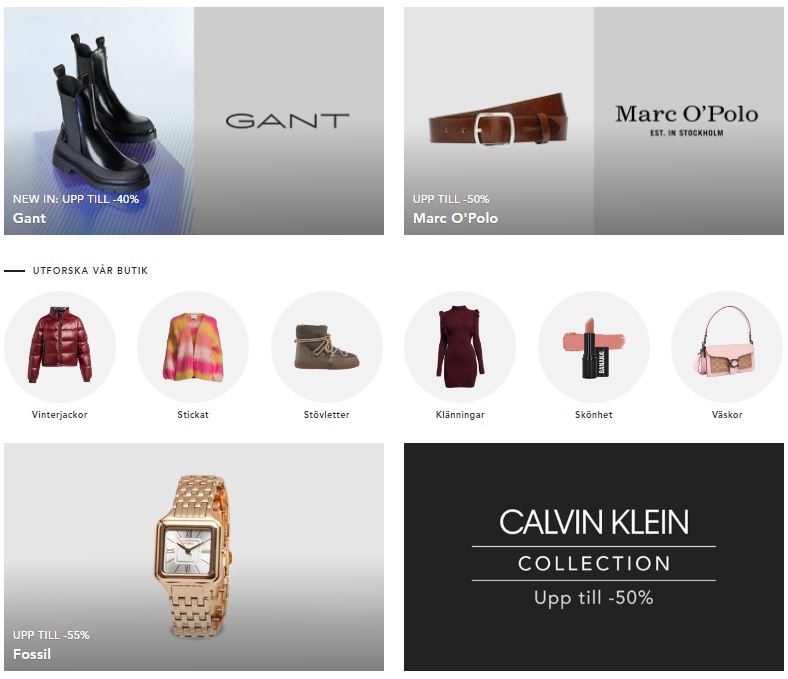Click the GANT brand logo
Image resolution: width=788 pixels, height=679 pixels.
[287, 121]
